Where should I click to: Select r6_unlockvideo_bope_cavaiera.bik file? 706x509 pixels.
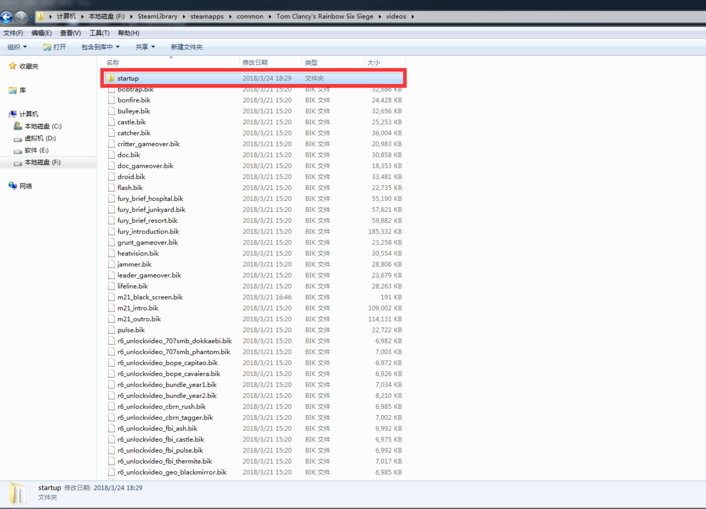(x=255, y=374)
